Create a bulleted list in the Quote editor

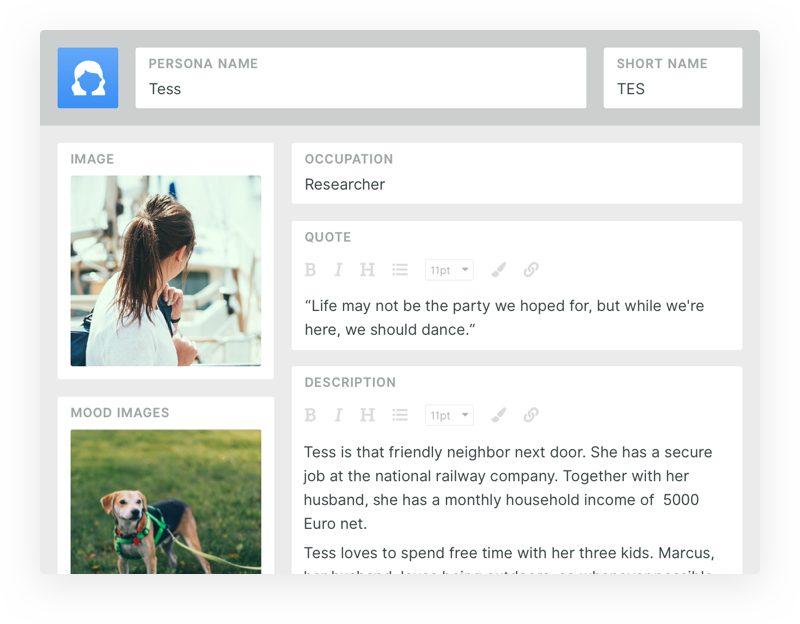point(399,269)
